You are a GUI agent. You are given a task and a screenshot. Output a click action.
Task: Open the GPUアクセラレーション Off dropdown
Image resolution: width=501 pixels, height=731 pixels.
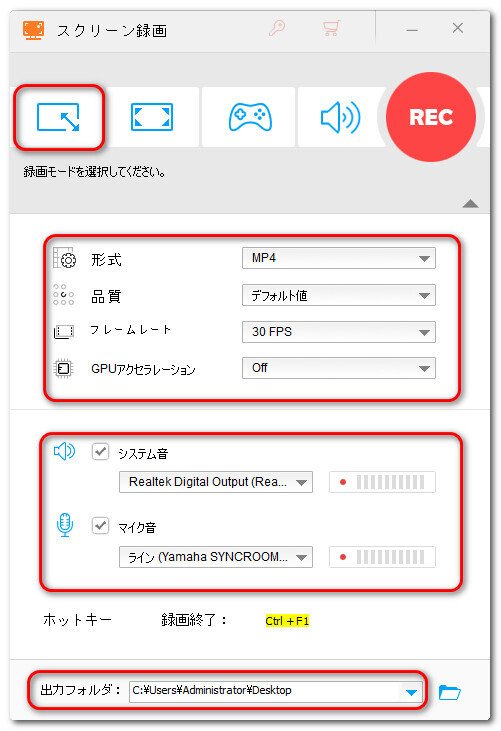pyautogui.click(x=339, y=368)
